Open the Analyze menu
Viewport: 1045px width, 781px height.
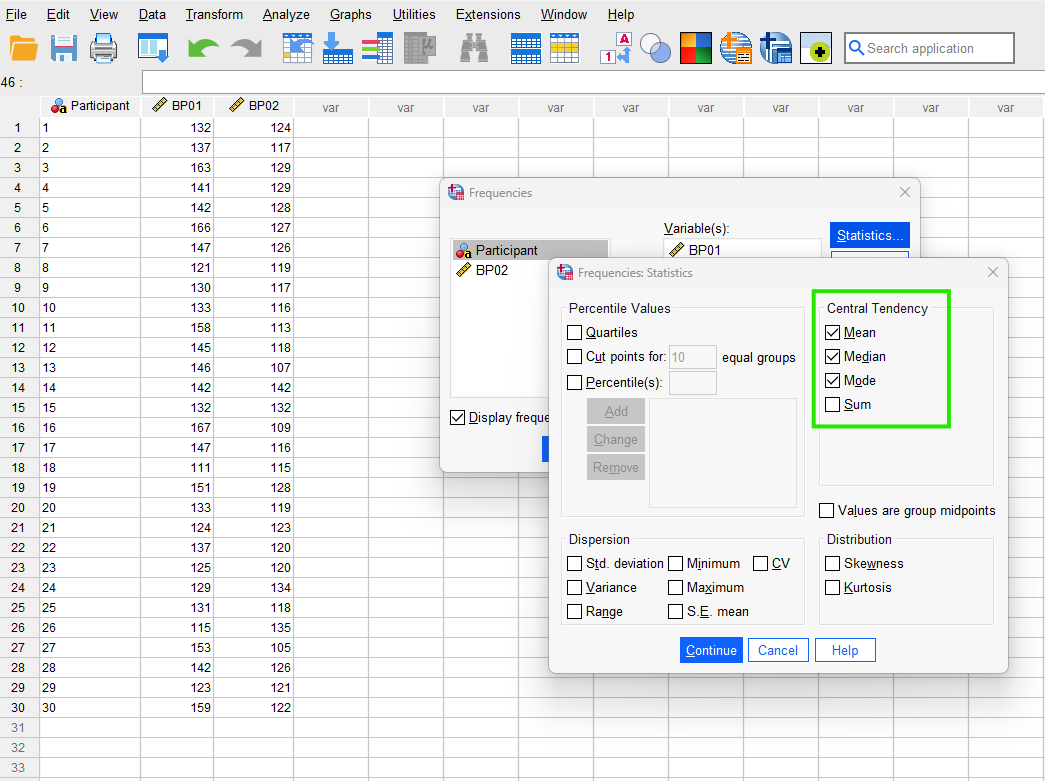[286, 14]
